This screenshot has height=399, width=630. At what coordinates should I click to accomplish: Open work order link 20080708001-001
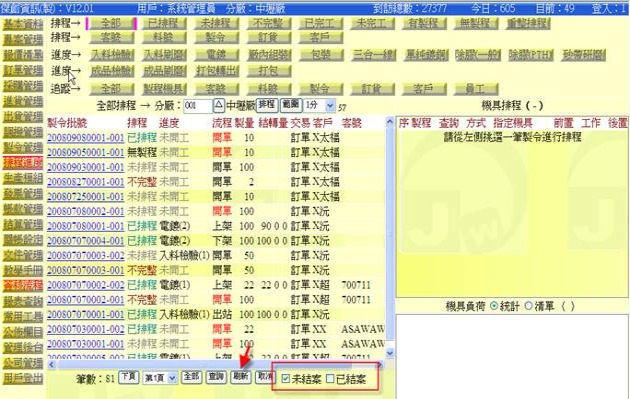[x=86, y=226]
